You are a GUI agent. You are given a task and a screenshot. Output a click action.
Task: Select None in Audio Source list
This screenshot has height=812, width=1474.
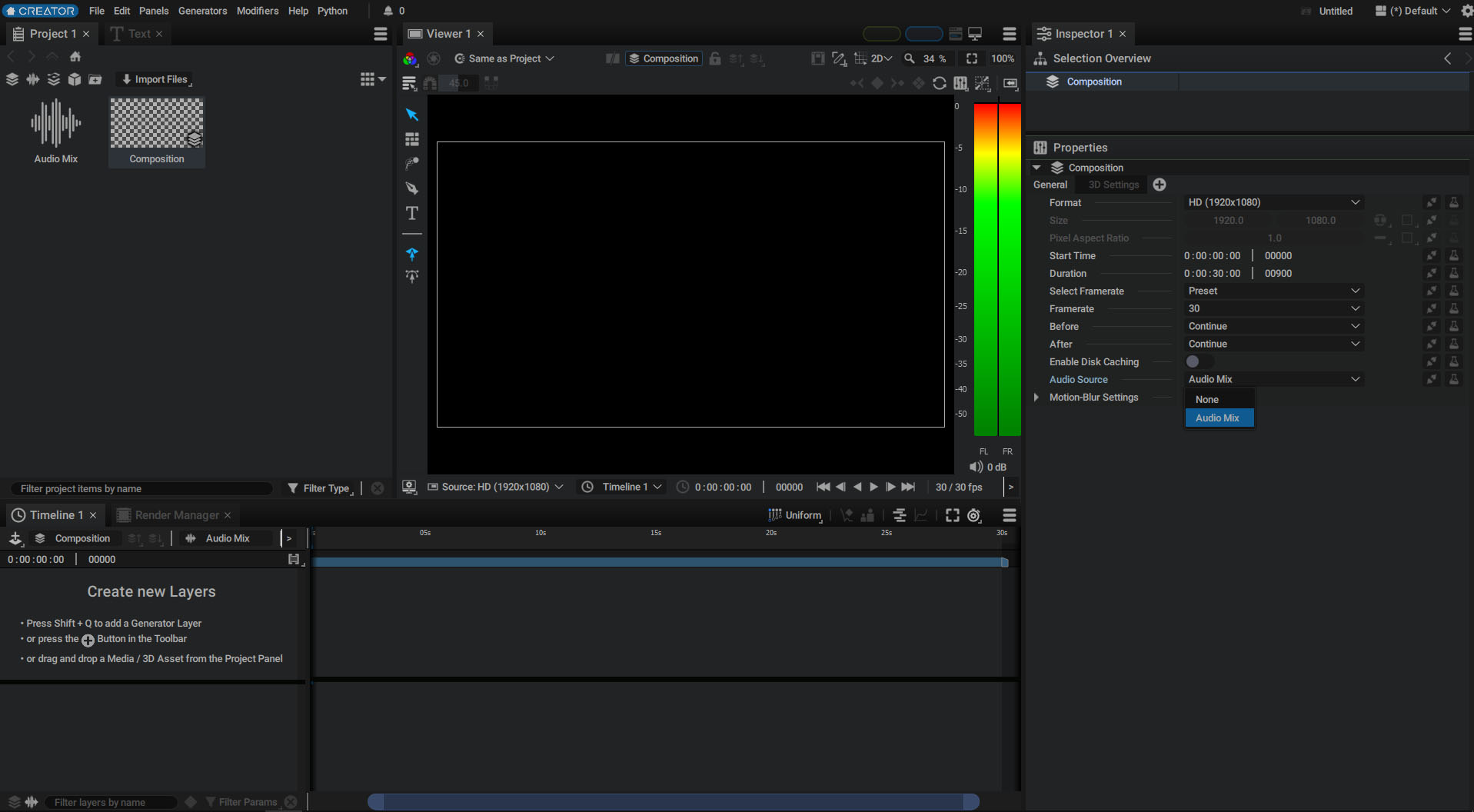click(1219, 399)
